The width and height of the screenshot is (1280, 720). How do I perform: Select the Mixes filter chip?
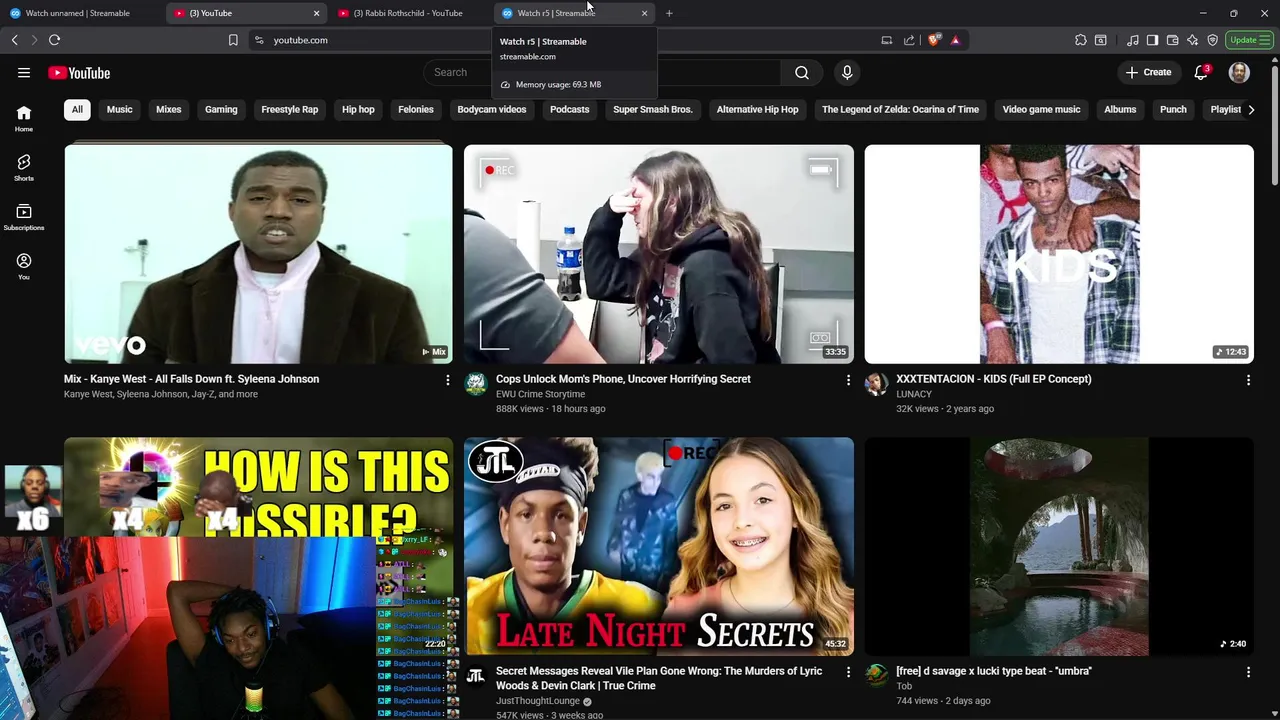coord(168,109)
